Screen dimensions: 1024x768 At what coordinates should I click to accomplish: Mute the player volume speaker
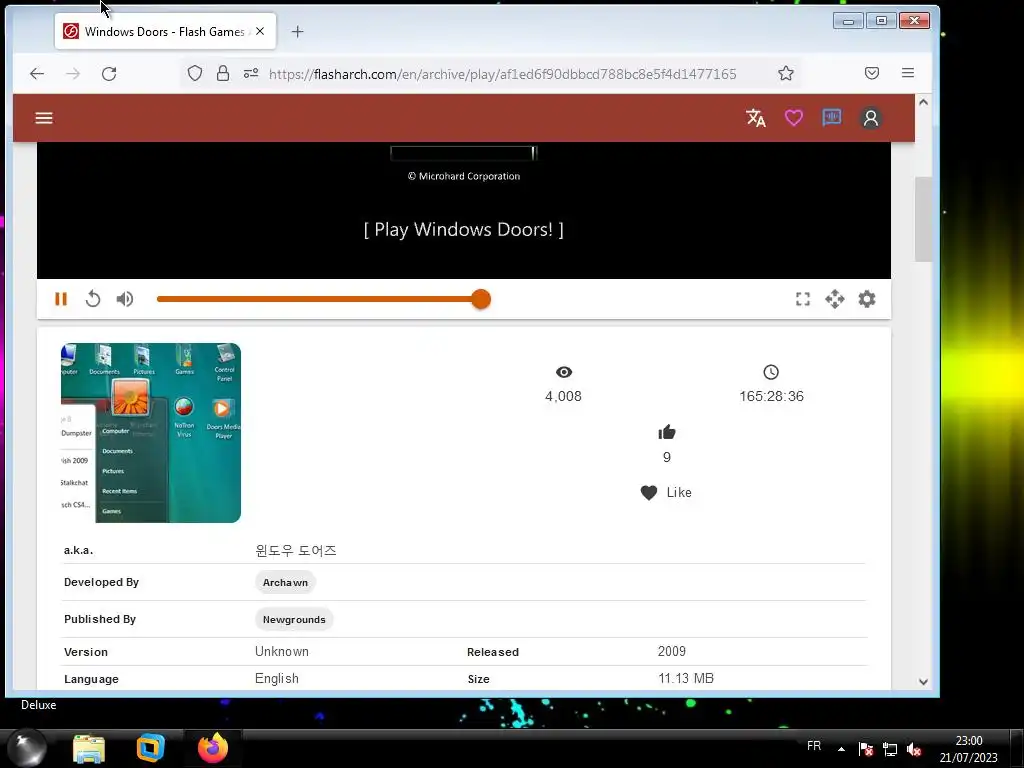[125, 299]
